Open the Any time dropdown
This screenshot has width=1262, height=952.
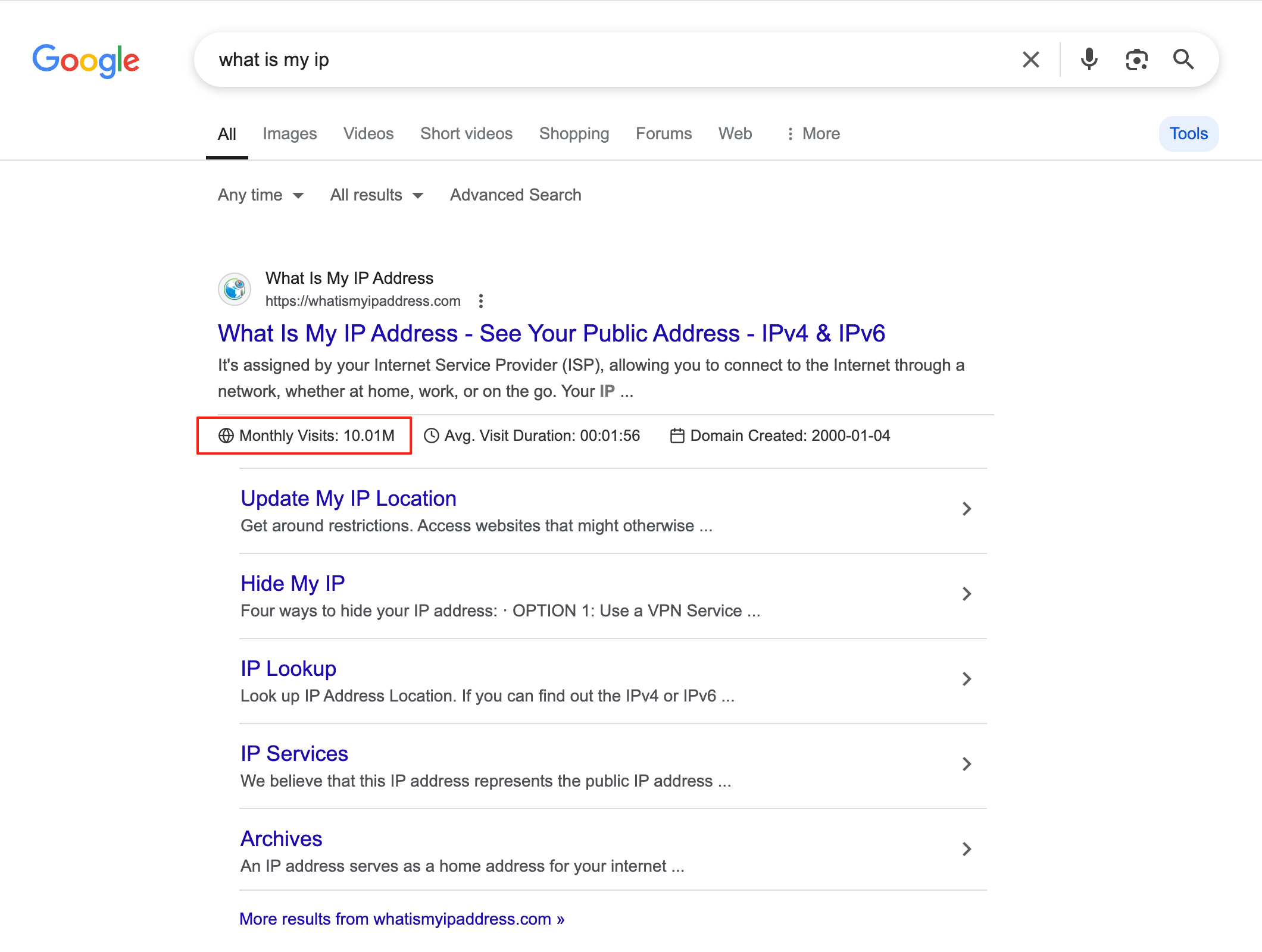(x=261, y=195)
